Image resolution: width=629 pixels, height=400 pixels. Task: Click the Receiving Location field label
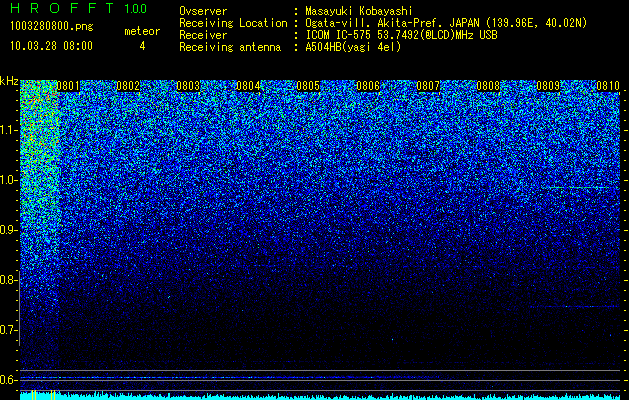(233, 23)
